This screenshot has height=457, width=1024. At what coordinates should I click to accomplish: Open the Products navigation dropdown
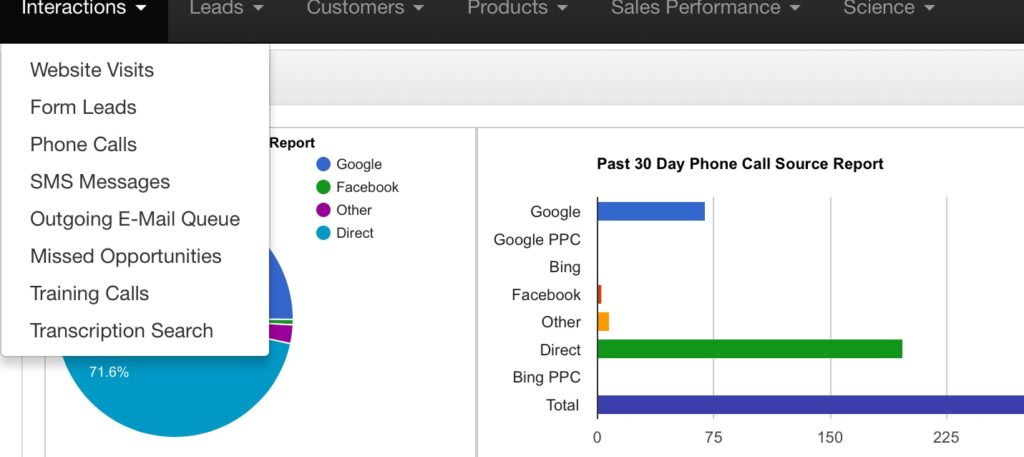coord(518,9)
